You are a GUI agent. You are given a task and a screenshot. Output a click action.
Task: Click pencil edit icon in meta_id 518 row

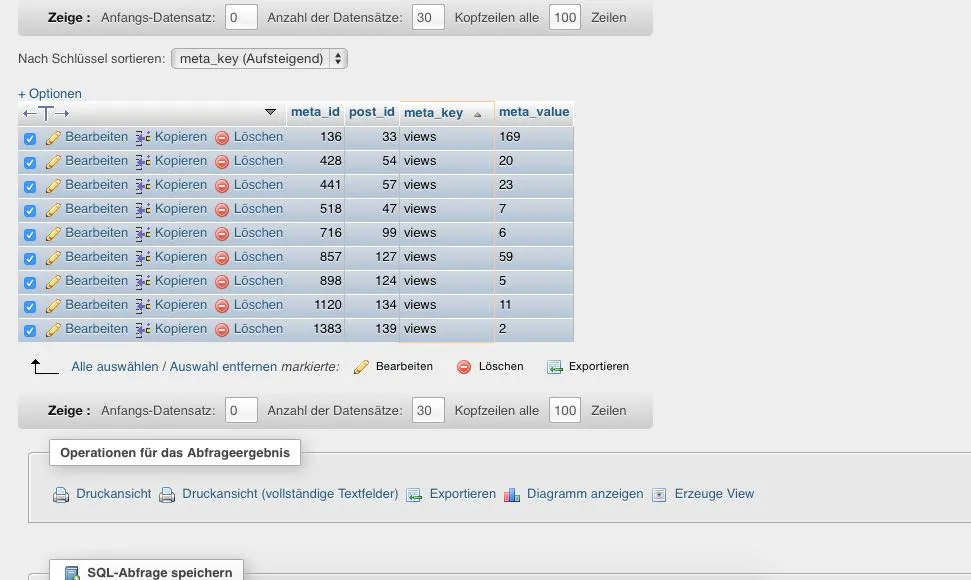tap(53, 210)
